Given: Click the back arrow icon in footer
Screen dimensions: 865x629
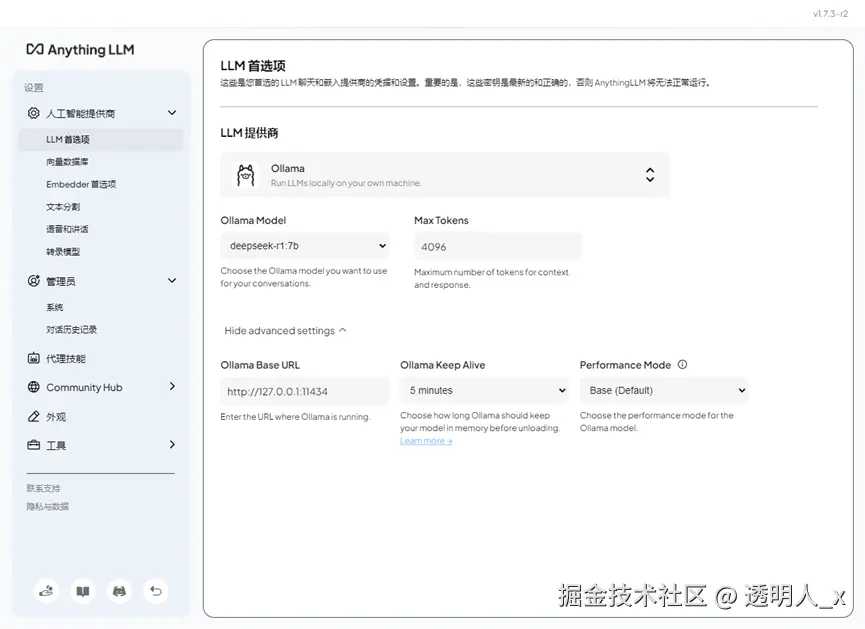Looking at the screenshot, I should (156, 591).
